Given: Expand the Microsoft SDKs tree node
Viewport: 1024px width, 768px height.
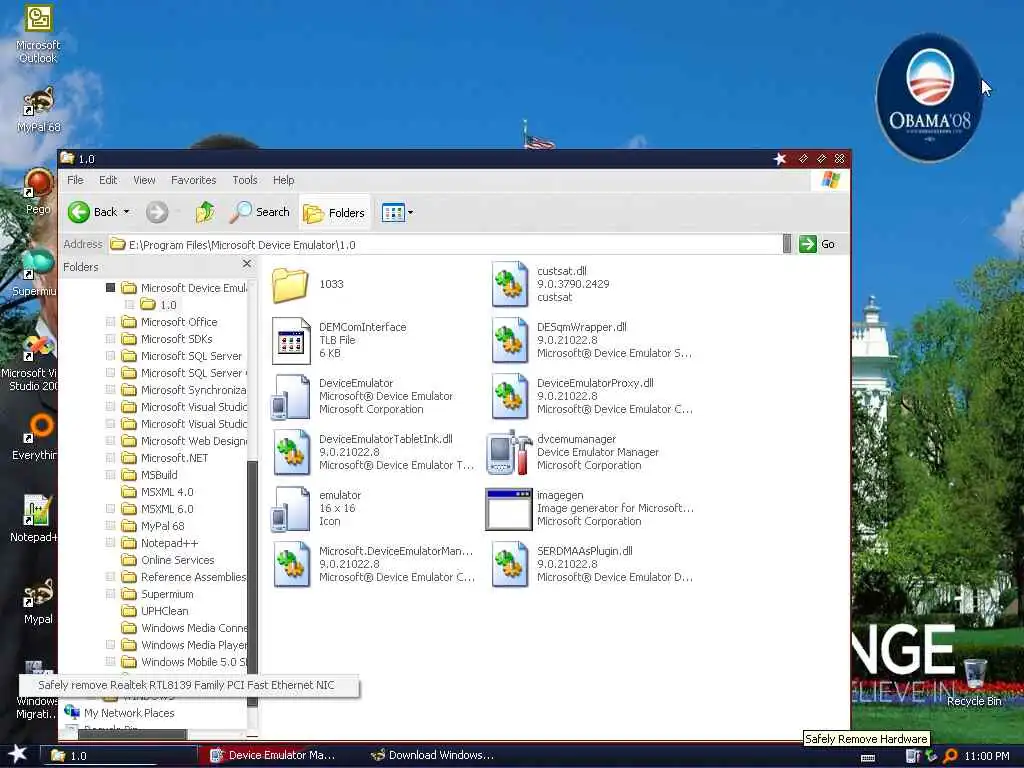Looking at the screenshot, I should (110, 338).
